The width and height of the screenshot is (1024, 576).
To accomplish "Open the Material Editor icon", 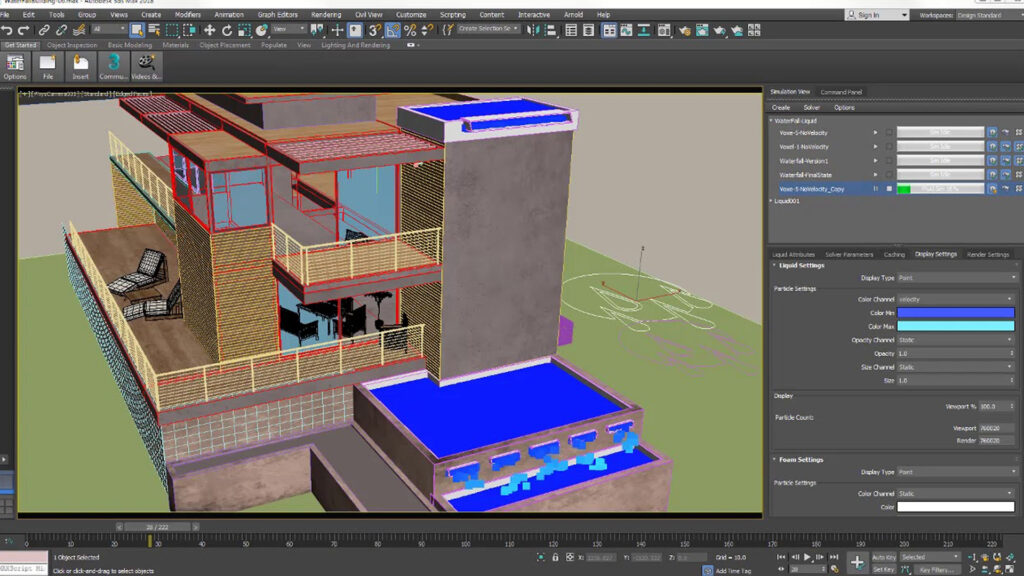I will (664, 30).
